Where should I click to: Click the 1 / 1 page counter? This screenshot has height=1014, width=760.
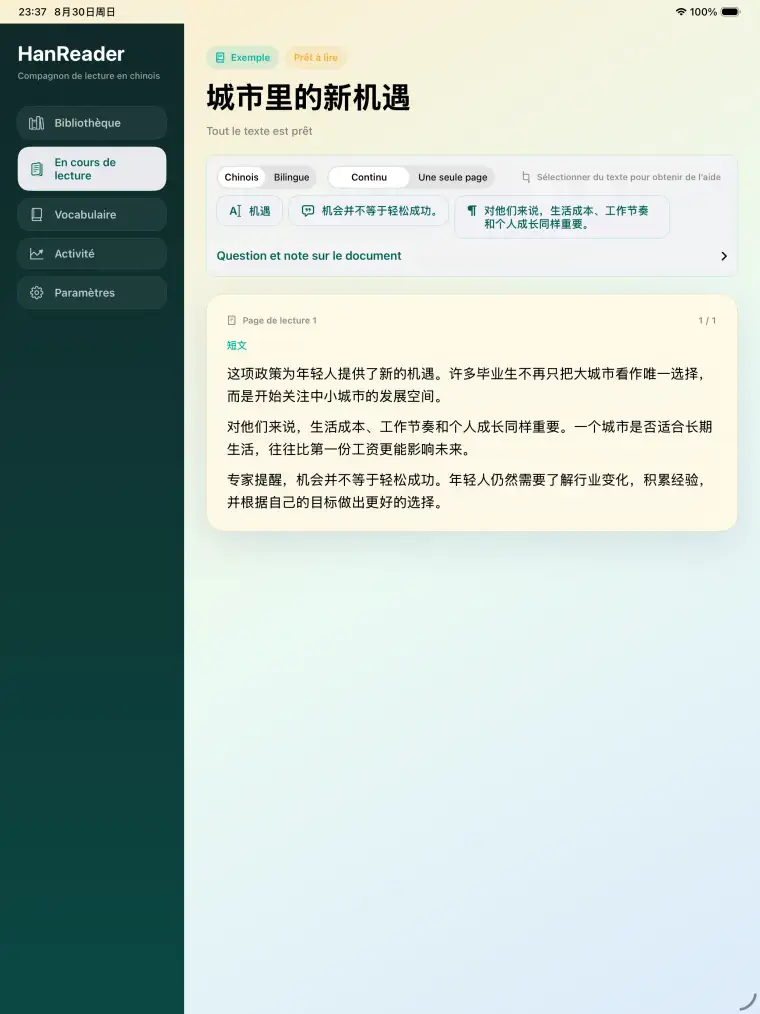point(707,320)
